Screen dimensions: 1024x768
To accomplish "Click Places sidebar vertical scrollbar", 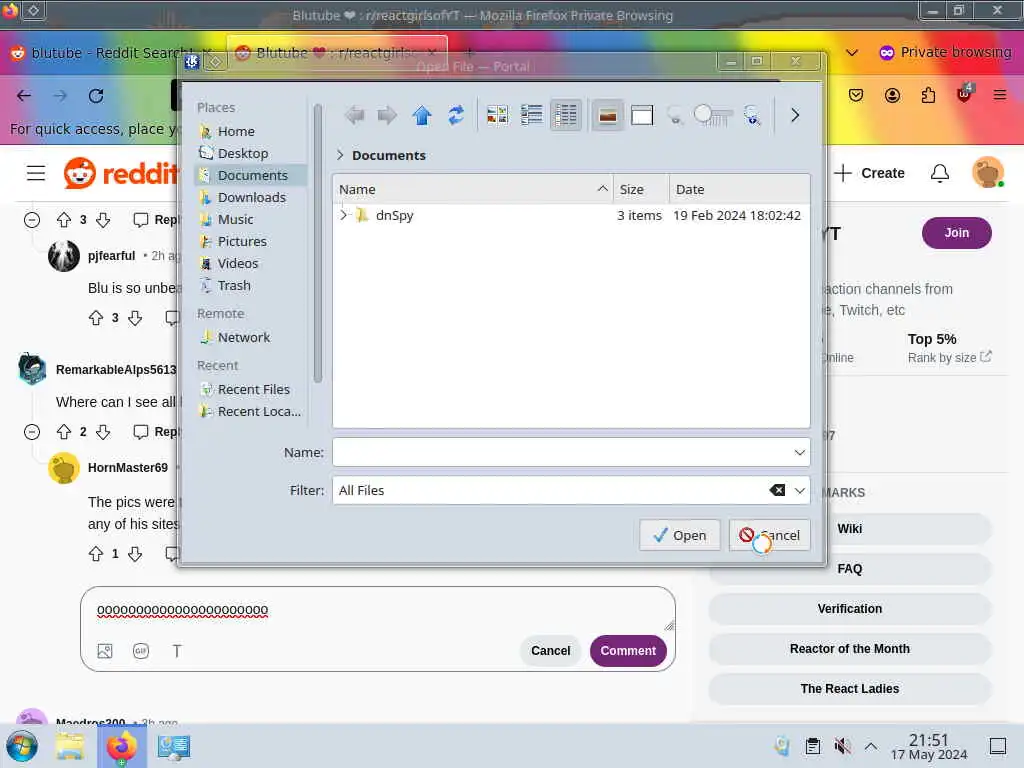I will (317, 243).
